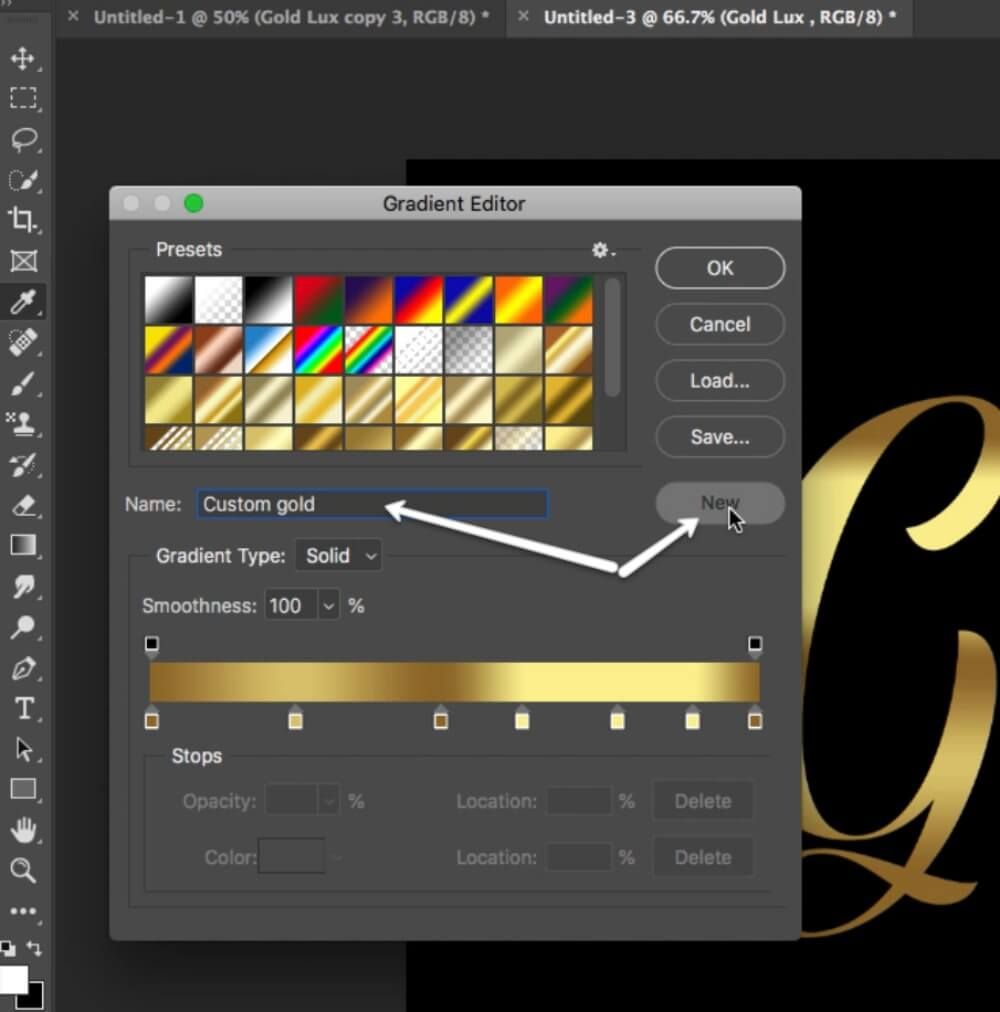Select the History Brush tool
The image size is (1000, 1012).
[x=23, y=465]
